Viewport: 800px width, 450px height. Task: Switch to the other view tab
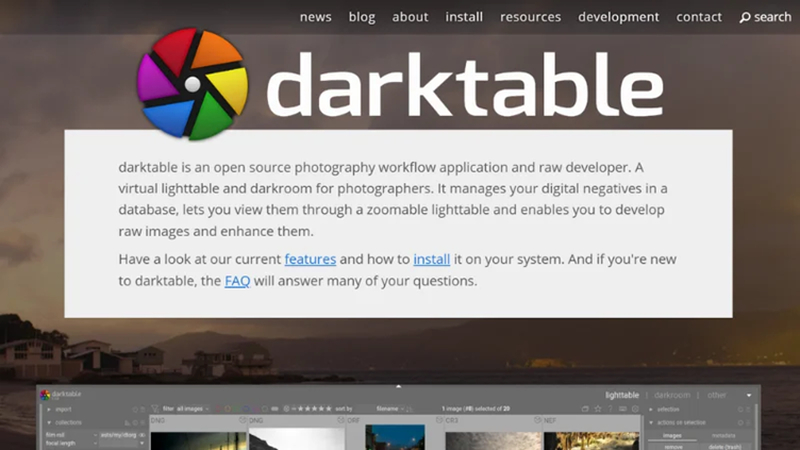pyautogui.click(x=717, y=395)
